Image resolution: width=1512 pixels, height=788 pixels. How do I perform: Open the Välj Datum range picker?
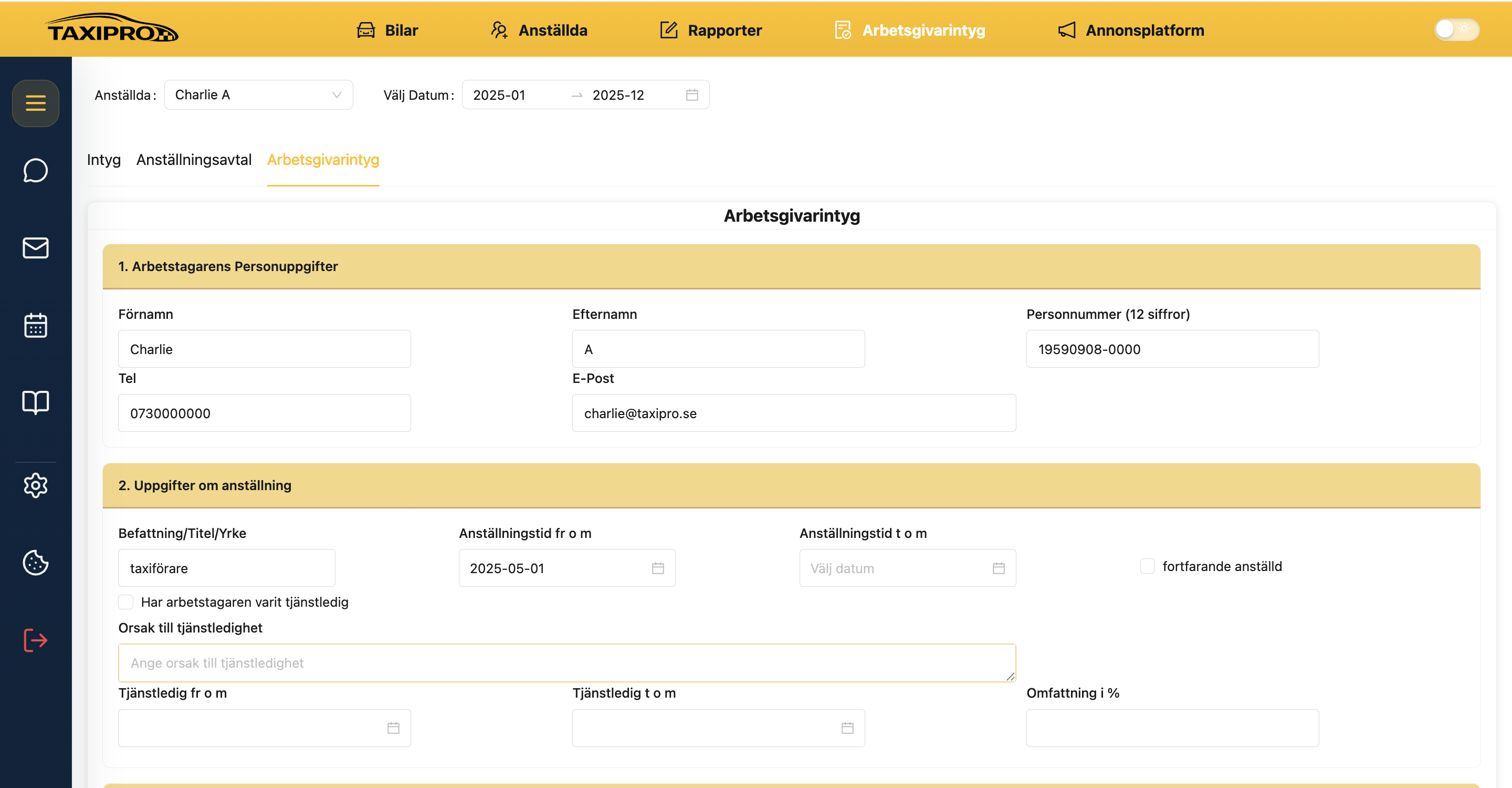coord(585,95)
